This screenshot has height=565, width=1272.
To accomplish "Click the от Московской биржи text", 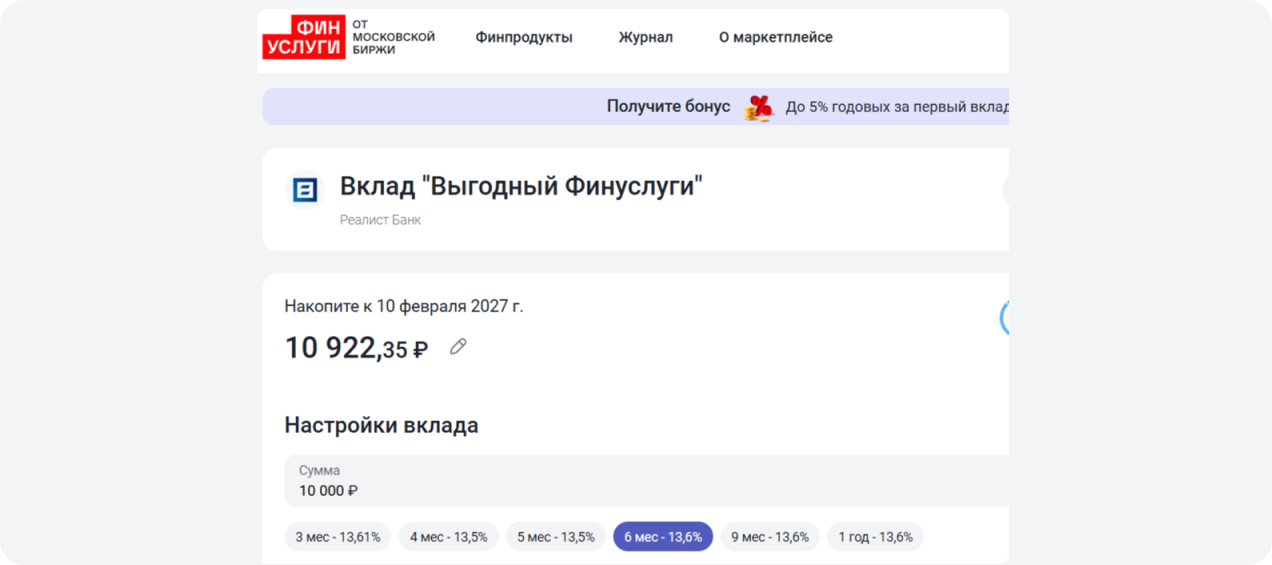I will click(393, 37).
